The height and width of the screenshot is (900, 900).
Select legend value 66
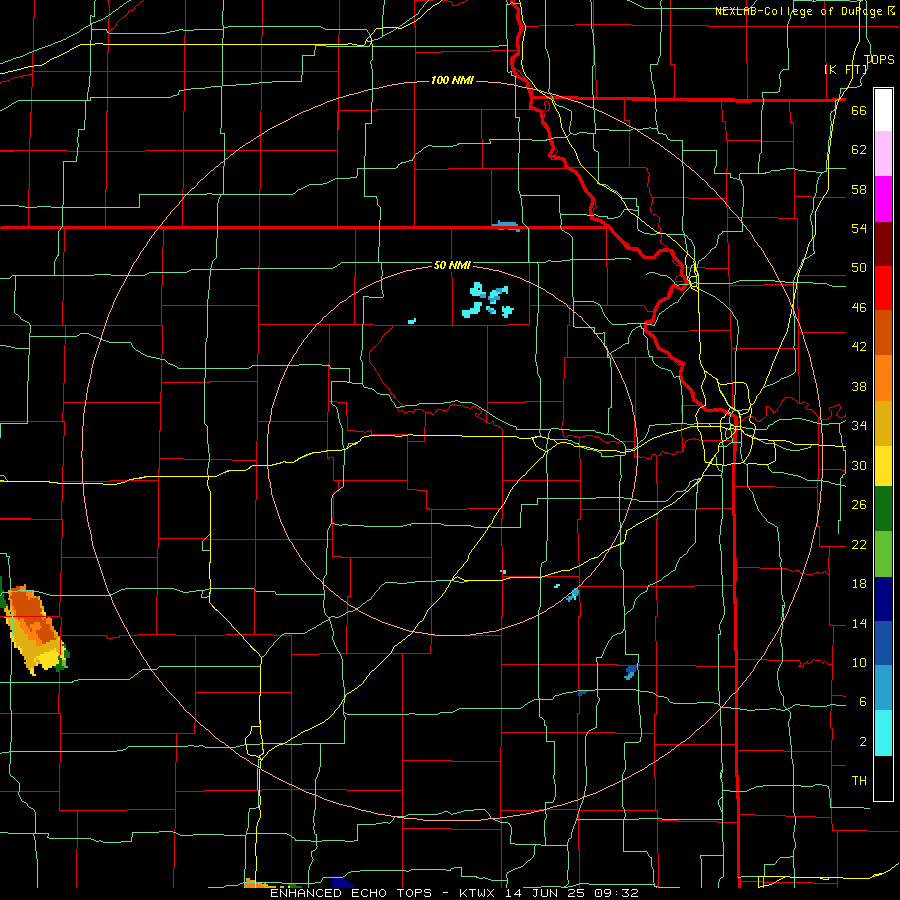(859, 110)
